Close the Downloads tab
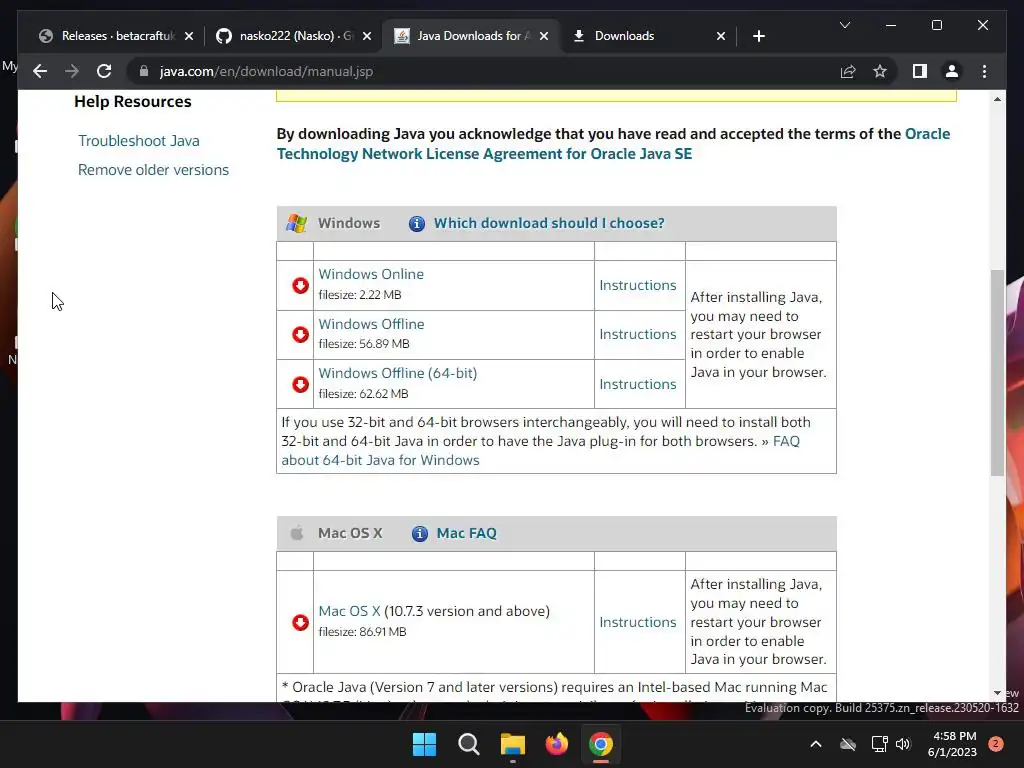This screenshot has height=768, width=1024. (x=721, y=36)
